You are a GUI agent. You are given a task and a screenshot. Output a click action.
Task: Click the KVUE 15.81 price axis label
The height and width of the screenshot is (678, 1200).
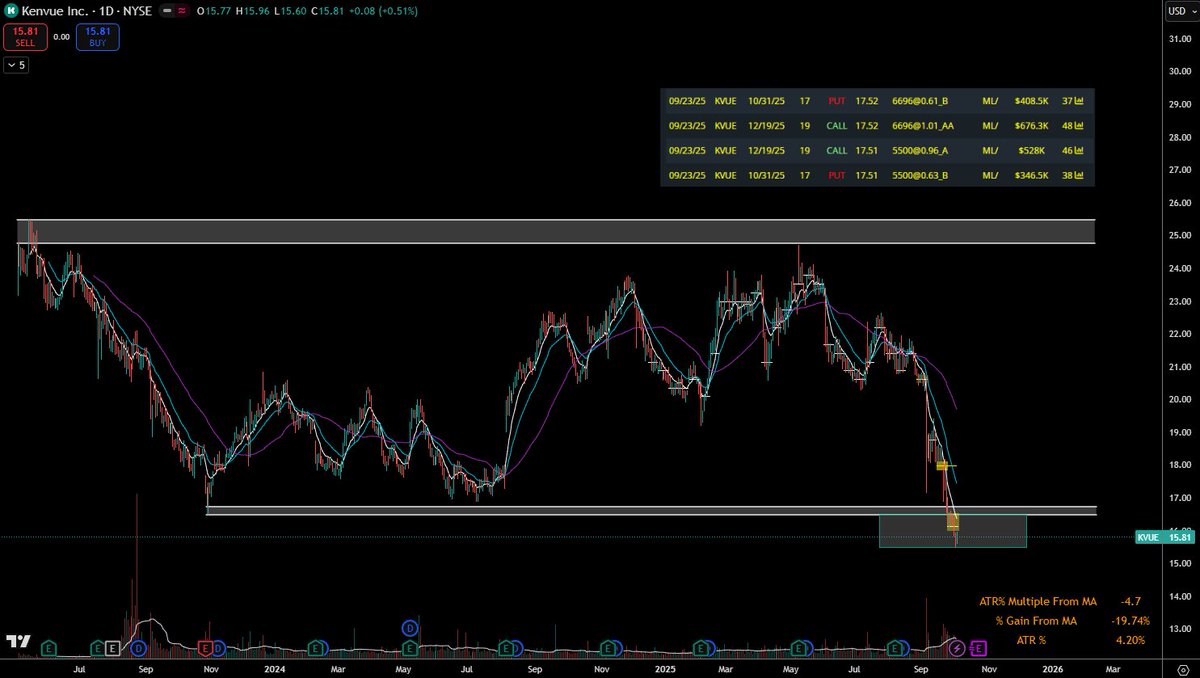[x=1165, y=537]
